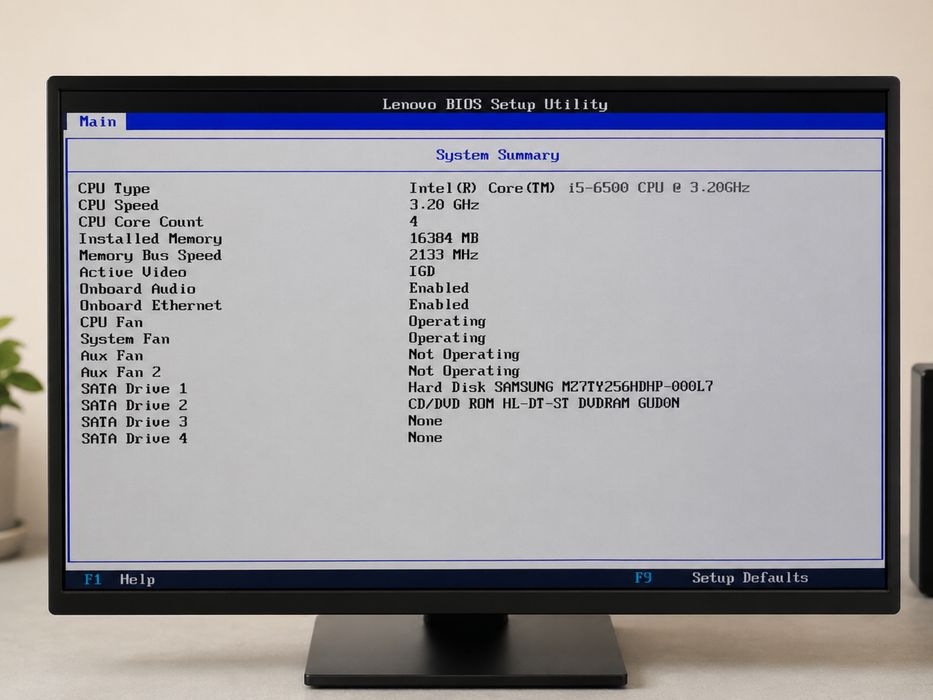The image size is (933, 700).
Task: Select the SATA Drive 4 label
Action: 134,439
